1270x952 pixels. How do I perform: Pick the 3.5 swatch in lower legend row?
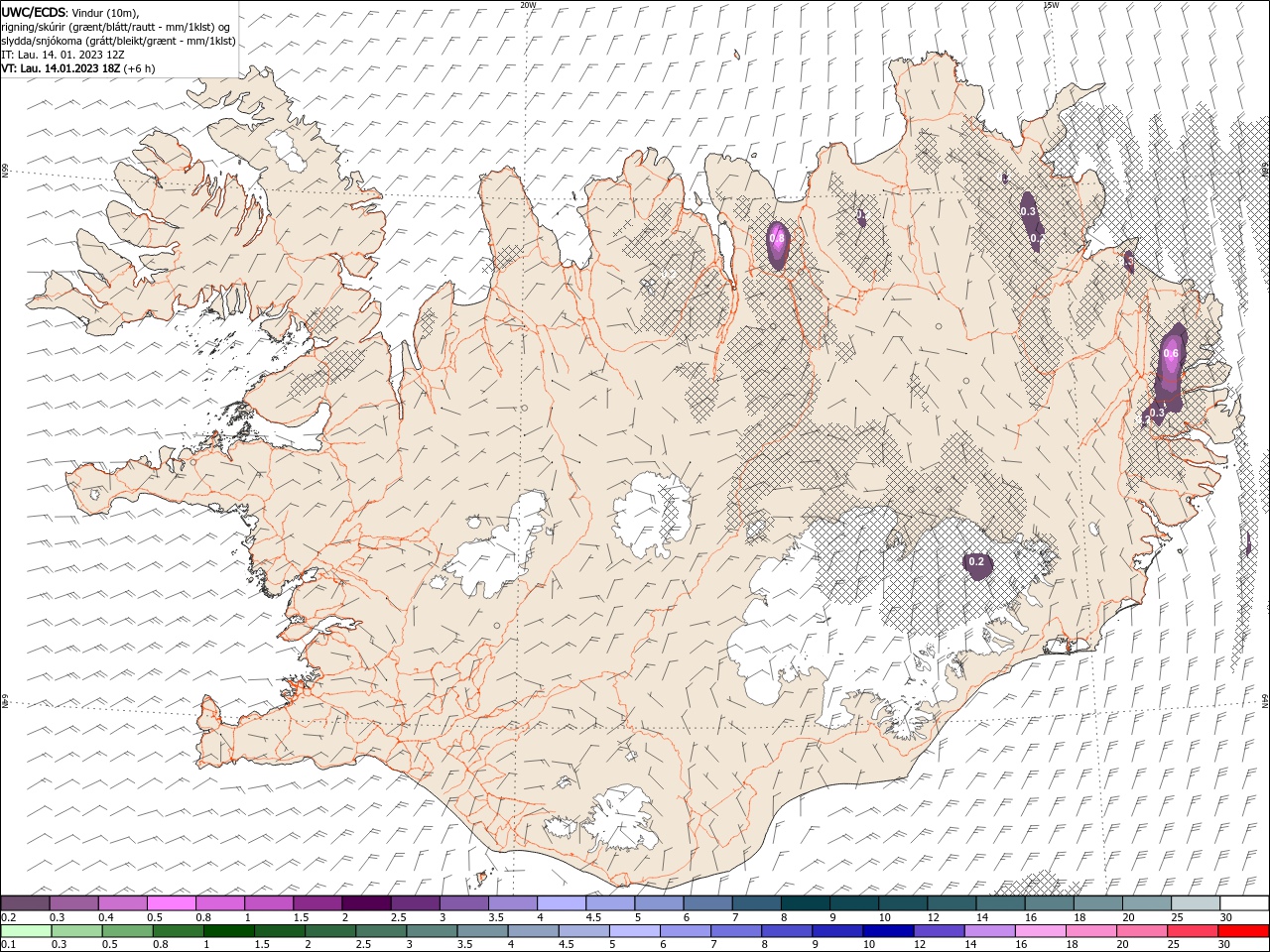coord(482,931)
